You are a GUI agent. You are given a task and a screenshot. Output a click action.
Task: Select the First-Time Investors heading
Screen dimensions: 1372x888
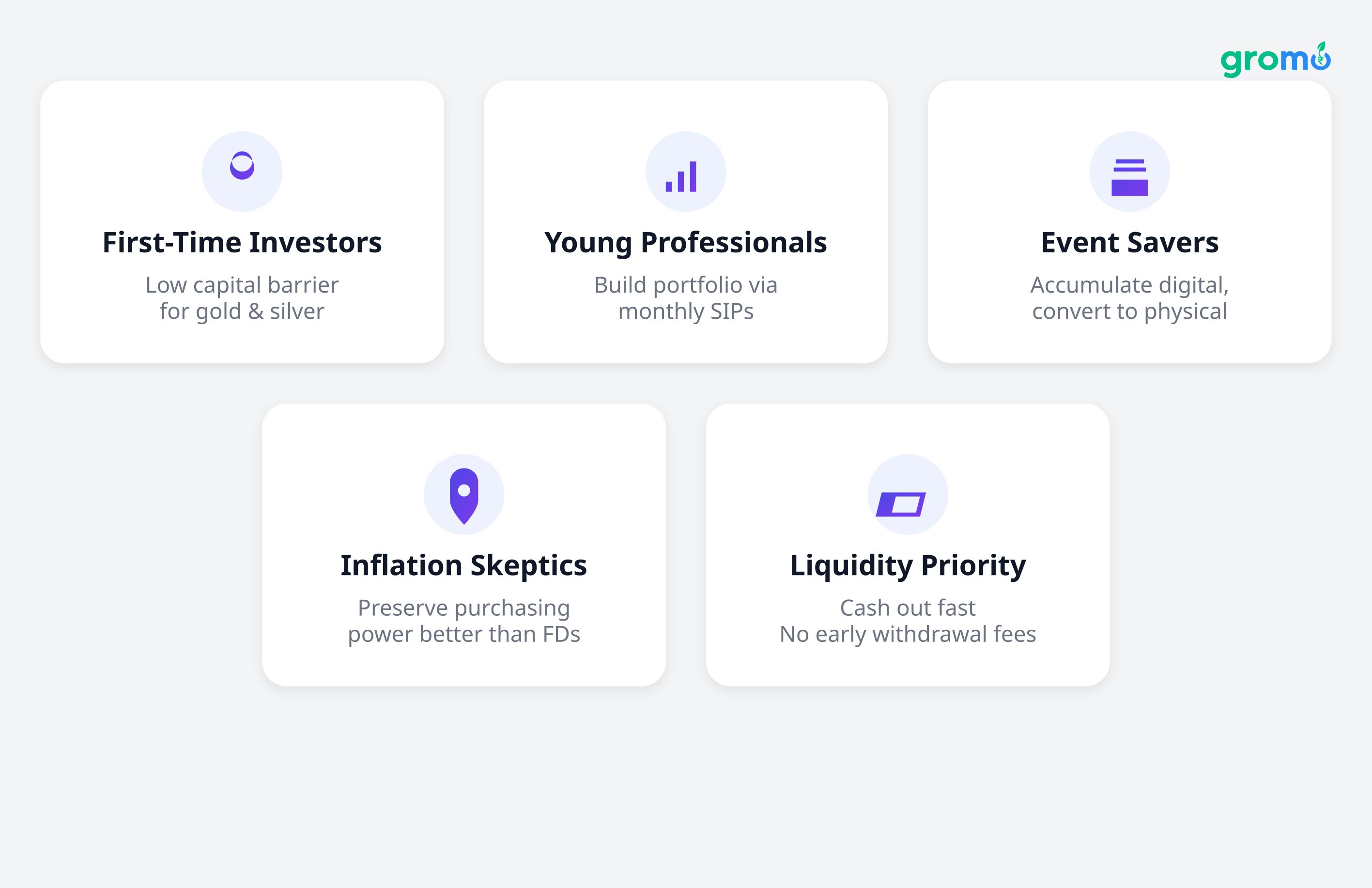pyautogui.click(x=242, y=242)
